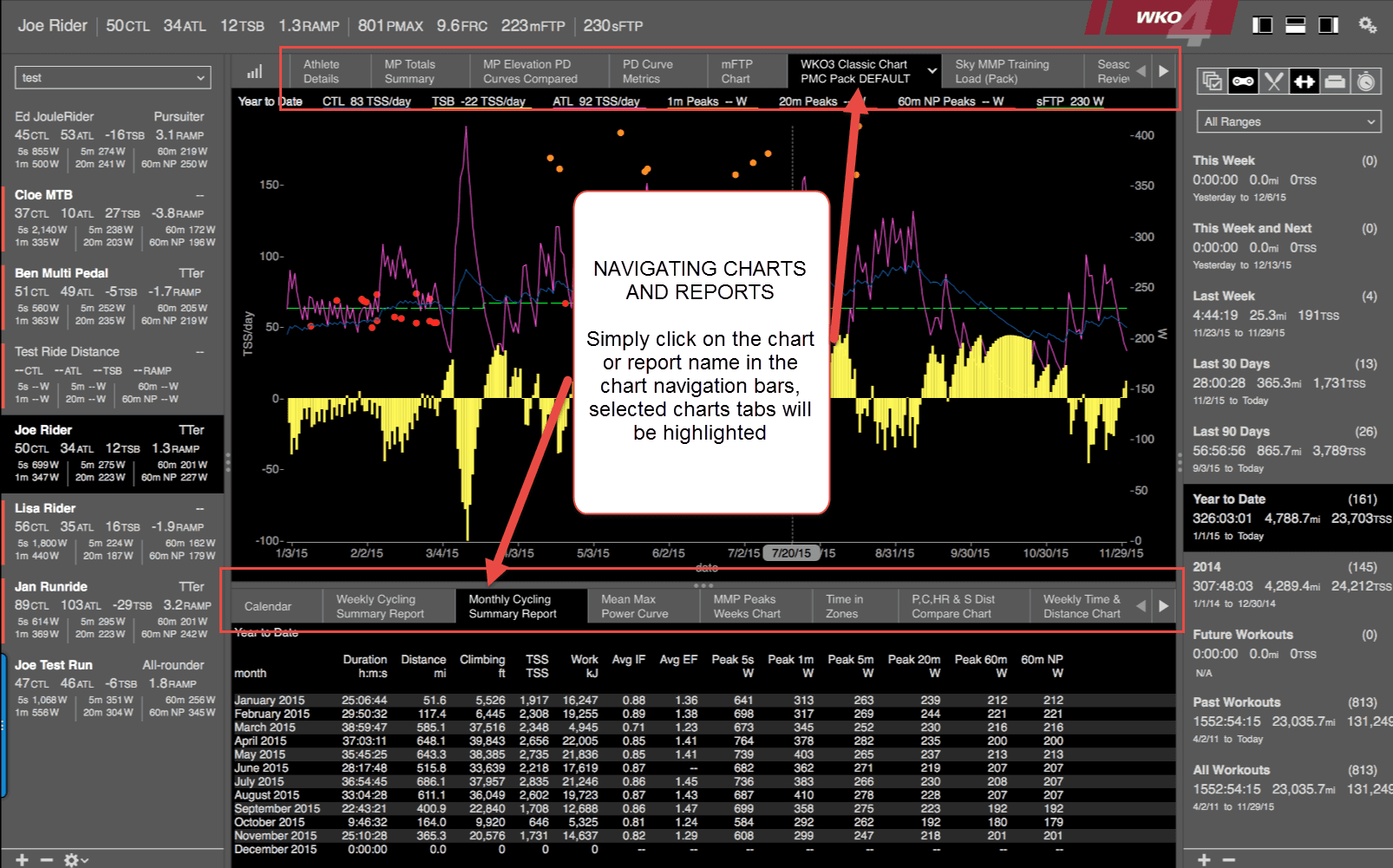Select the 2014 range
Screen dimensions: 1393x868
[x=1287, y=585]
